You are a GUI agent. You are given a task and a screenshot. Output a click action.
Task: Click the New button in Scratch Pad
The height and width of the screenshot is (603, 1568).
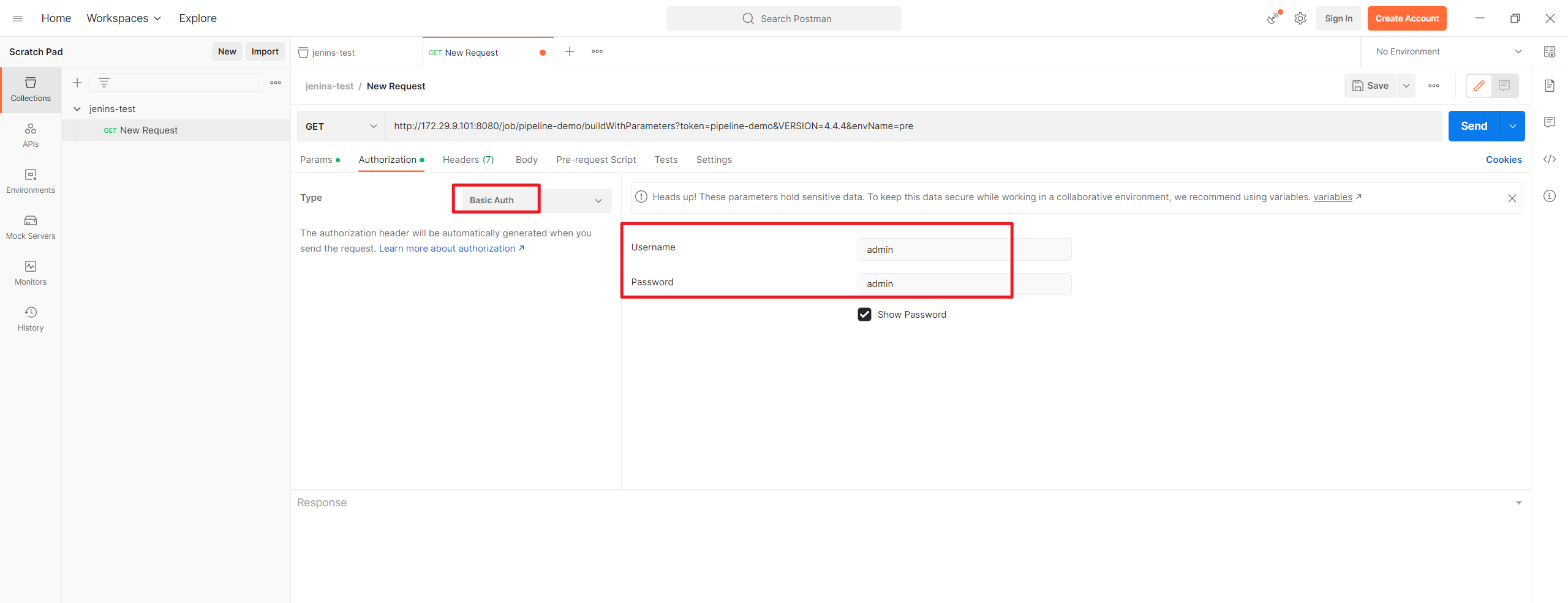[227, 51]
